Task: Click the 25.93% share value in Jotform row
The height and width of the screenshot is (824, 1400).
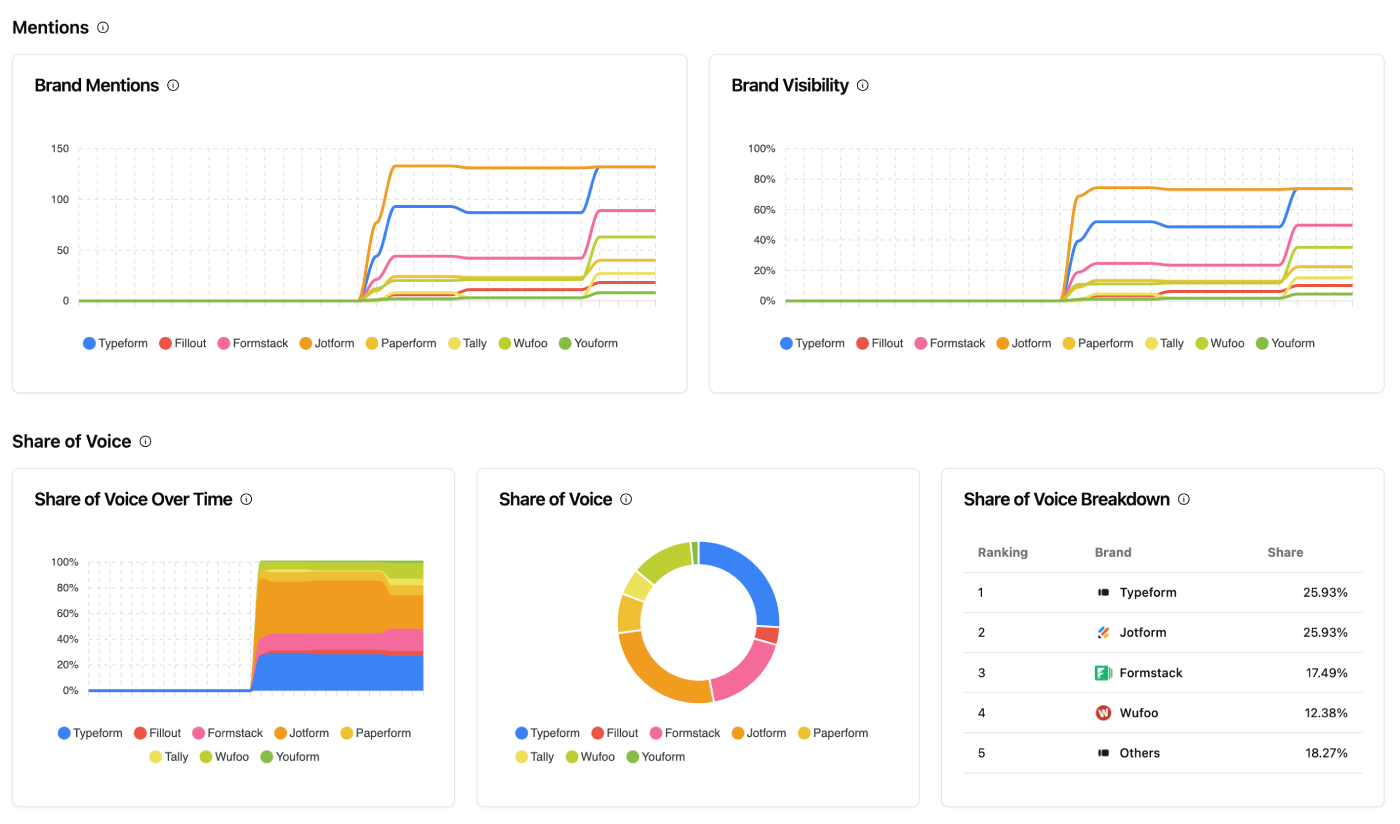Action: pos(1326,633)
